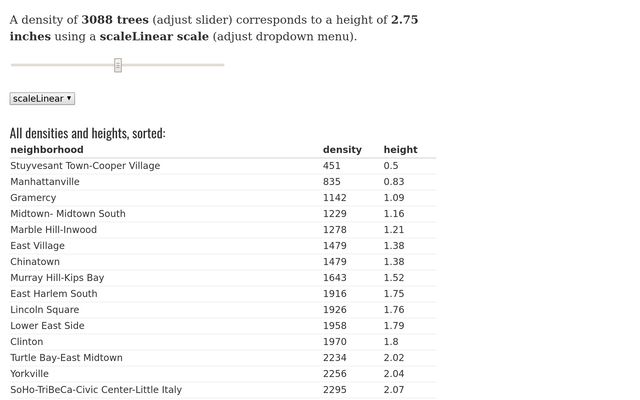Select the Stuyvesant Town-Cooper Village row

point(223,166)
